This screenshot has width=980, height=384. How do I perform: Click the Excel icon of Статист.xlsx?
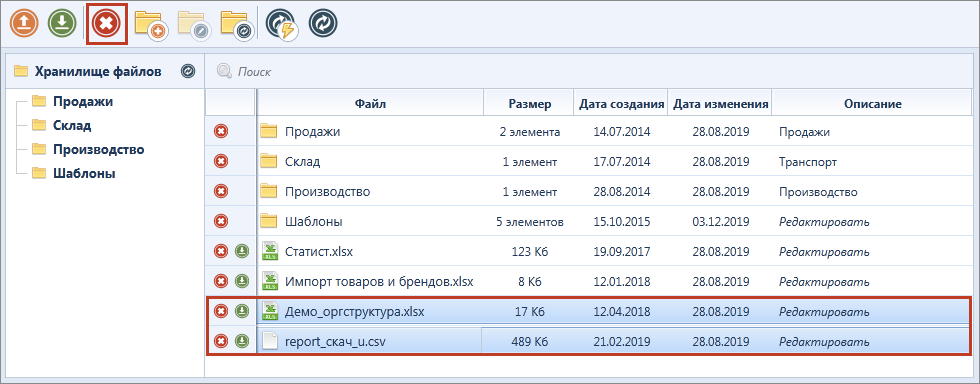point(269,251)
